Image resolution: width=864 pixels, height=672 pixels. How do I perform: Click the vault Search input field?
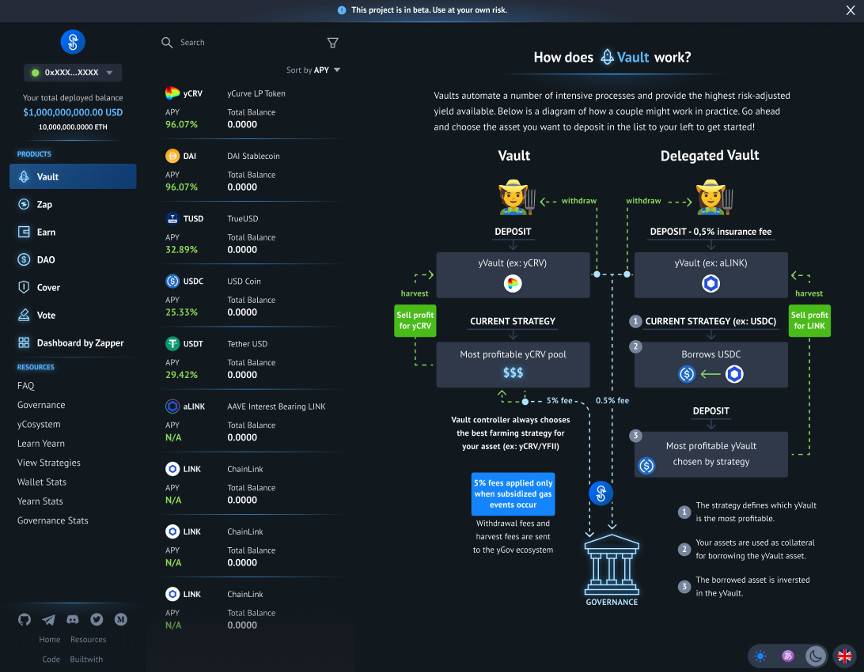pos(240,43)
